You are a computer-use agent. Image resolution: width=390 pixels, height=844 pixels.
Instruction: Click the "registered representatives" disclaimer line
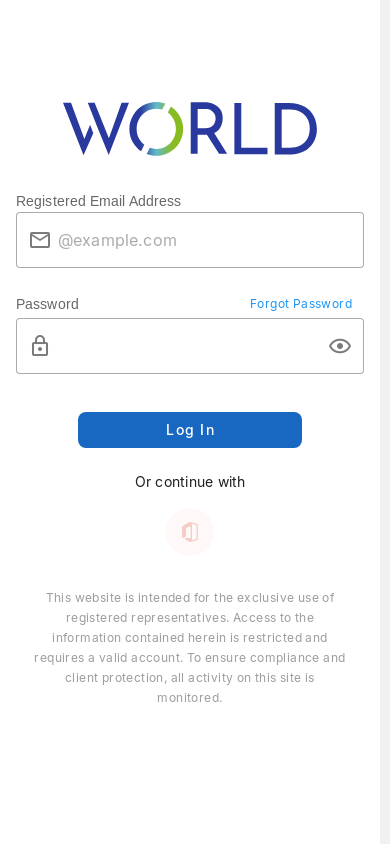click(190, 617)
